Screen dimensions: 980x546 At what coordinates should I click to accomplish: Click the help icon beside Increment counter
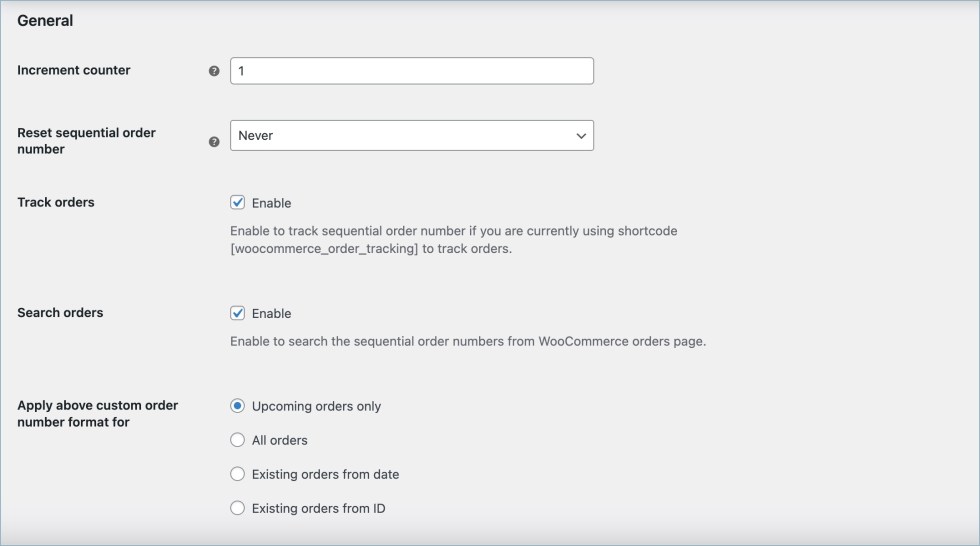tap(214, 71)
